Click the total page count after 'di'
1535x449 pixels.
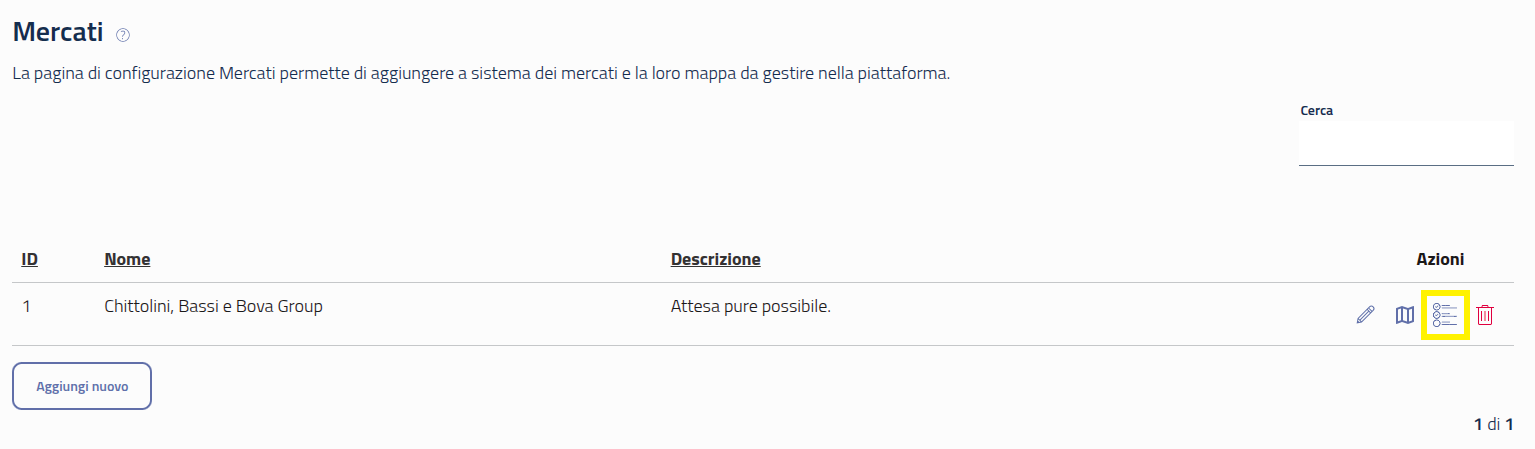pyautogui.click(x=1509, y=424)
